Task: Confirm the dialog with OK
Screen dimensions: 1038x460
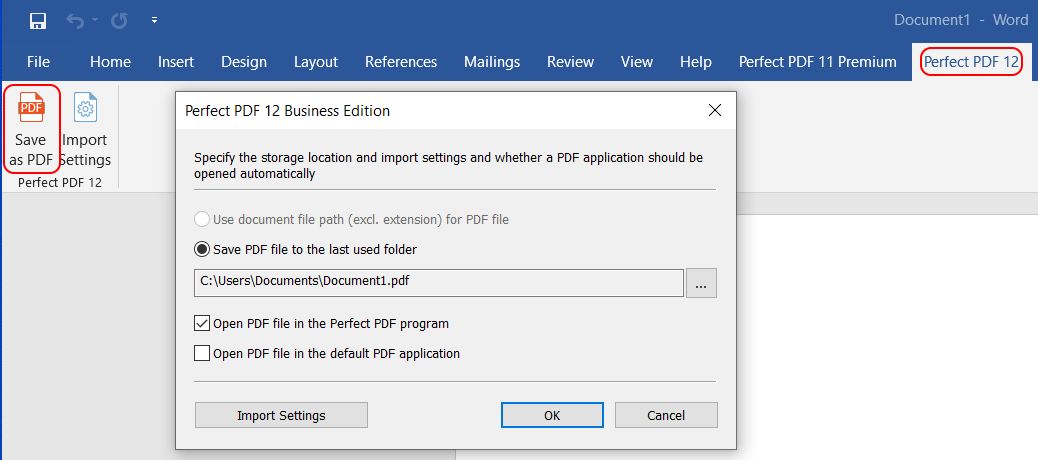Action: 552,416
